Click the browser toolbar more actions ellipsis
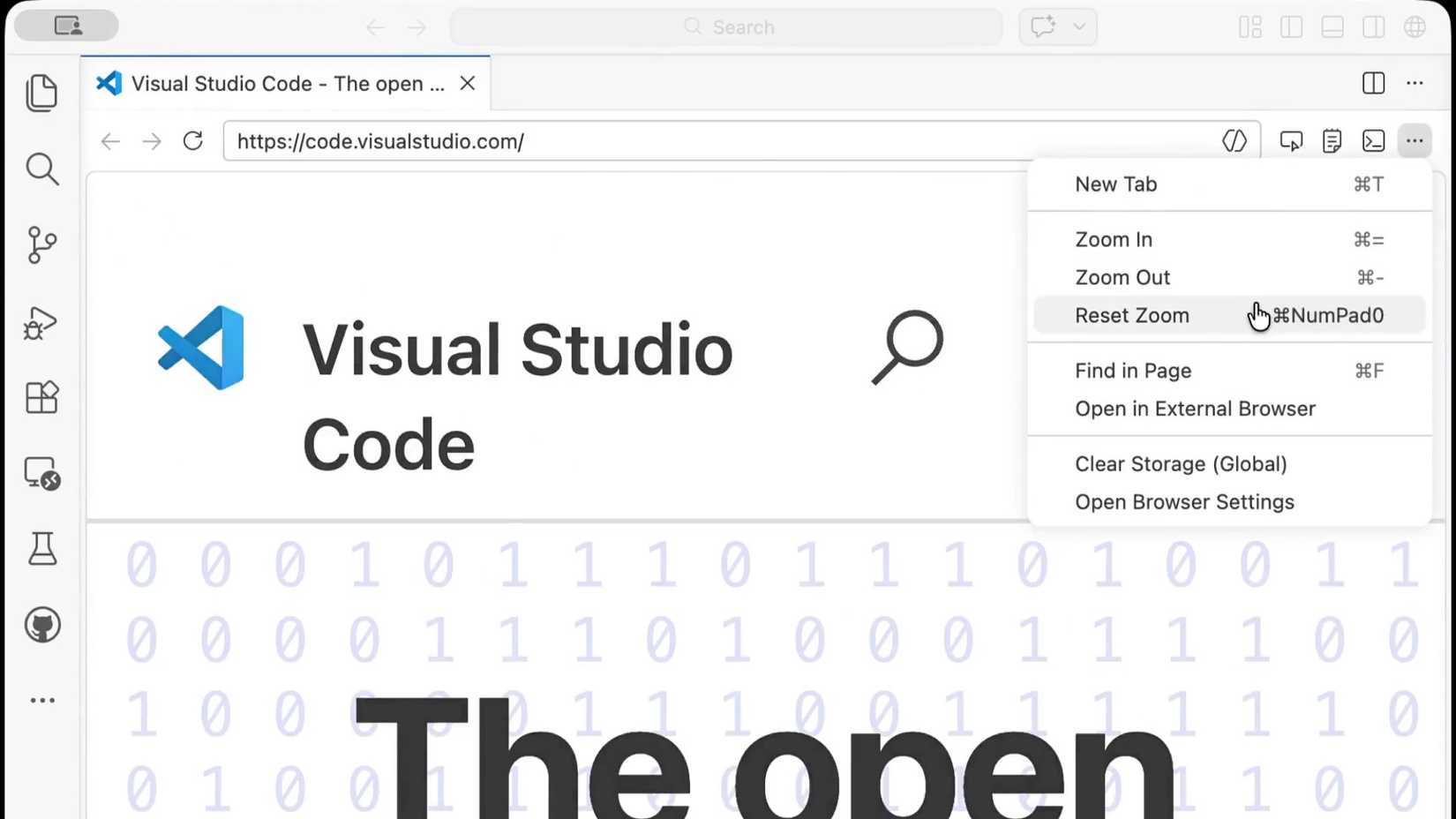The height and width of the screenshot is (819, 1456). coord(1415,141)
